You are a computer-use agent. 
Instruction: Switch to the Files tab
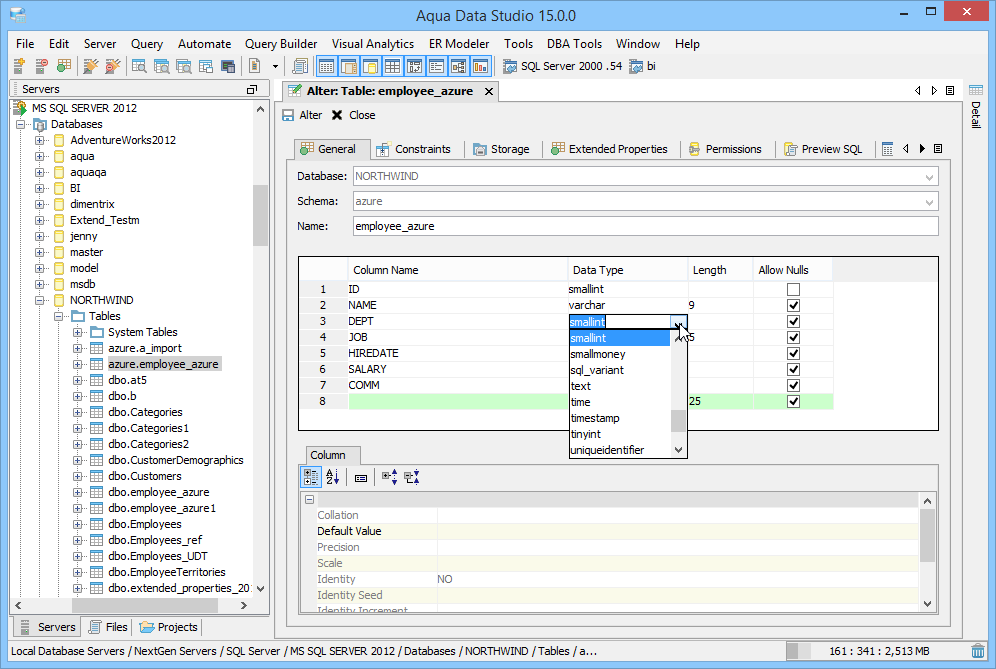pos(107,627)
